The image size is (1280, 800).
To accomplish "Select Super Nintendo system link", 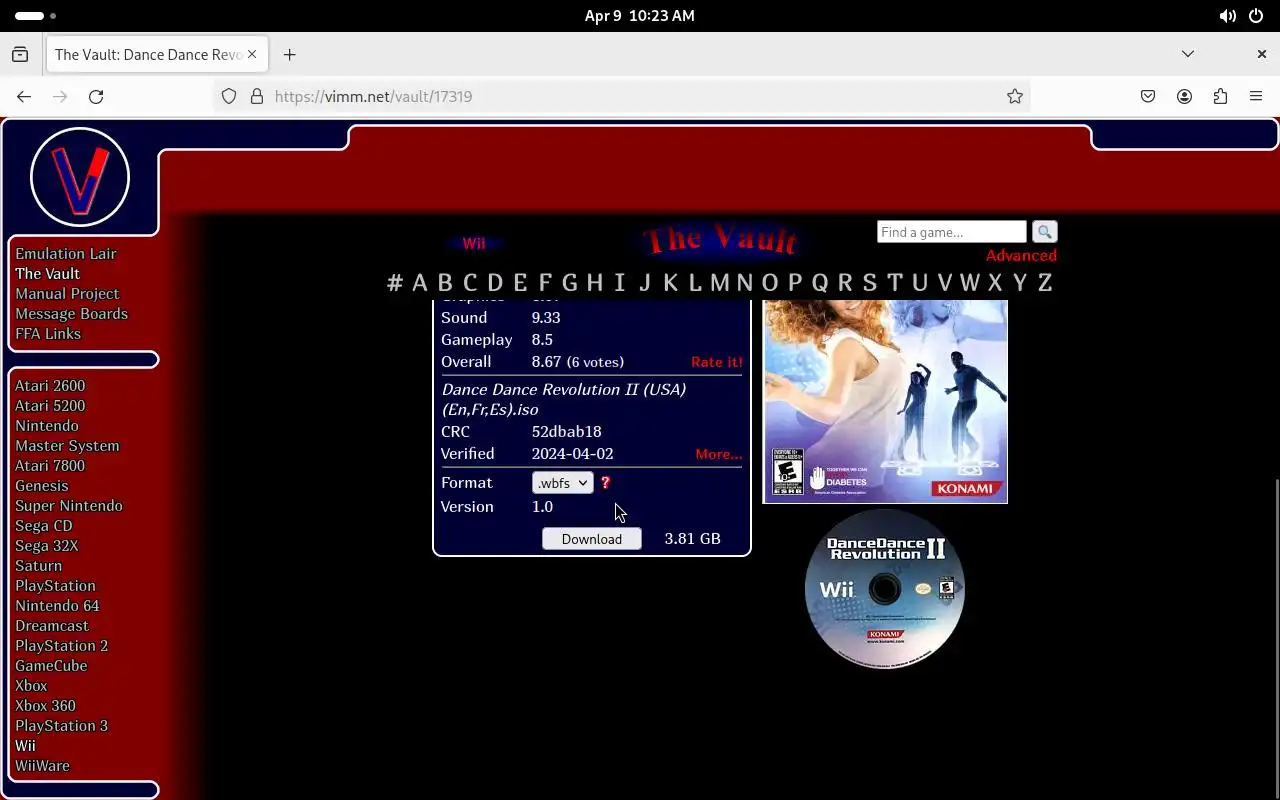I will pyautogui.click(x=69, y=505).
